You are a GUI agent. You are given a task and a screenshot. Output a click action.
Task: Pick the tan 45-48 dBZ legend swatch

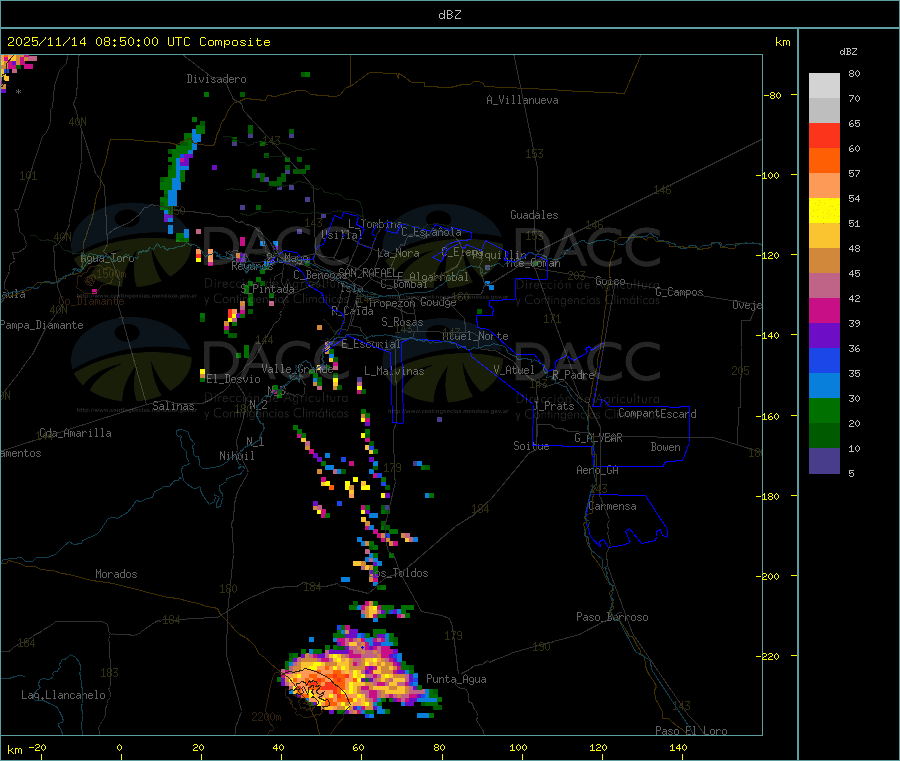point(824,260)
